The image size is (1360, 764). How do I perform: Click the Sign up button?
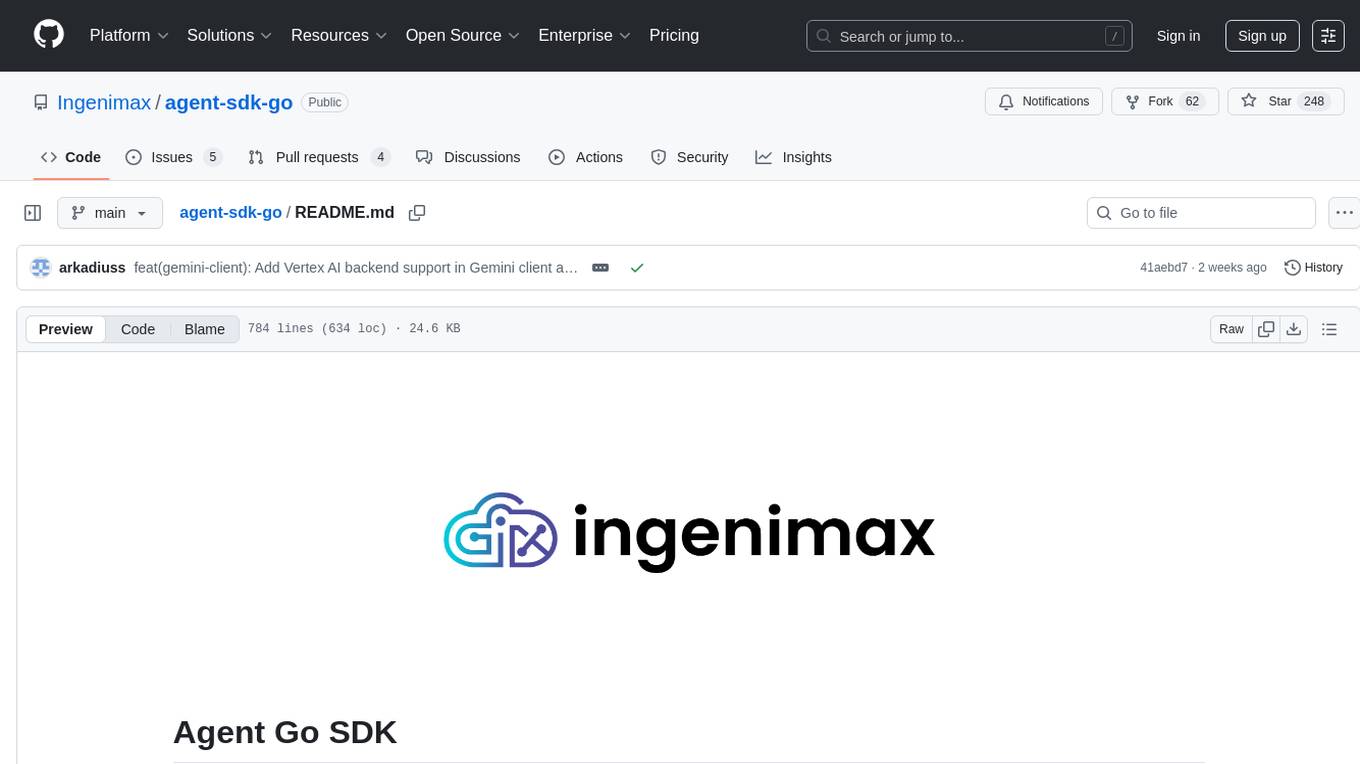tap(1262, 36)
